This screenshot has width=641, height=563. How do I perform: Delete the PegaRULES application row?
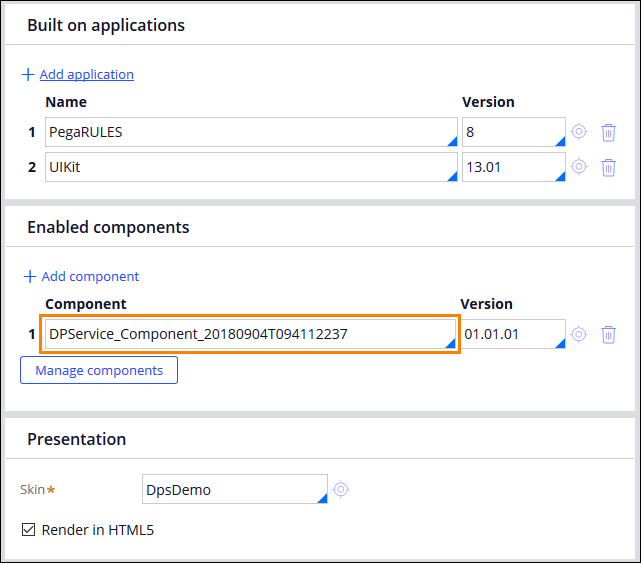coord(608,132)
